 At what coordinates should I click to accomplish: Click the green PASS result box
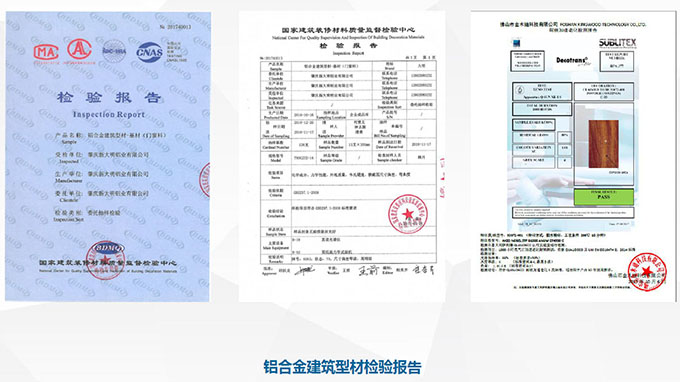[x=604, y=197]
